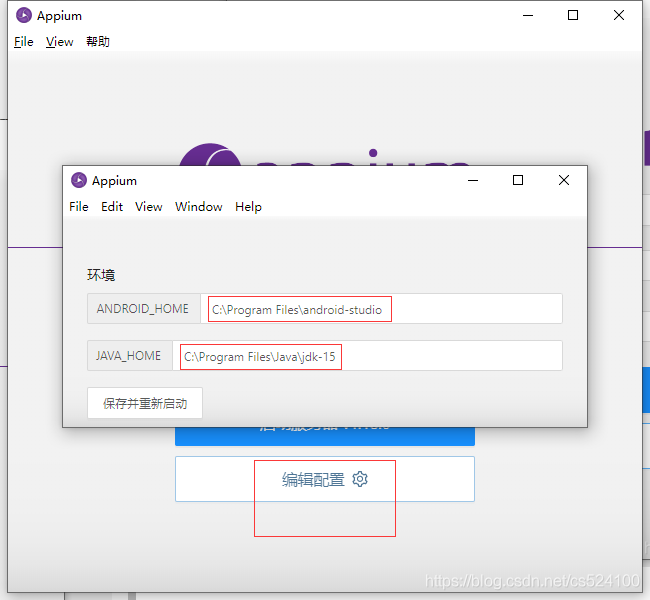The image size is (650, 600).
Task: Open File menu in front Appium dialog
Action: coord(79,206)
